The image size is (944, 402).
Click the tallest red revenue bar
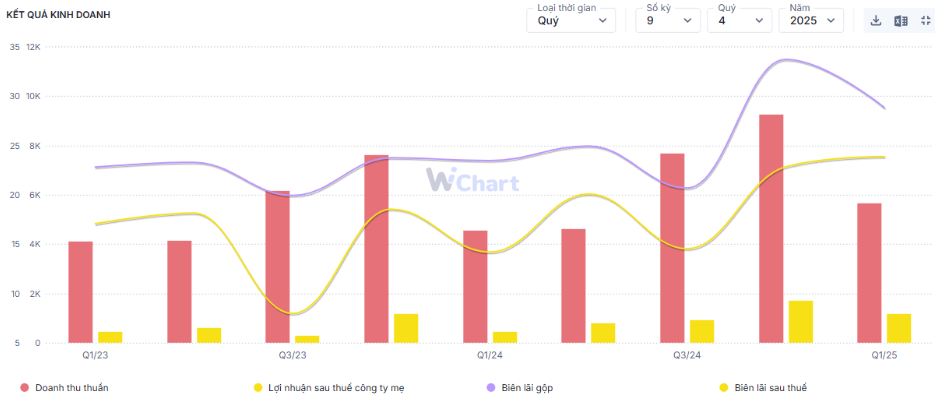pyautogui.click(x=771, y=229)
